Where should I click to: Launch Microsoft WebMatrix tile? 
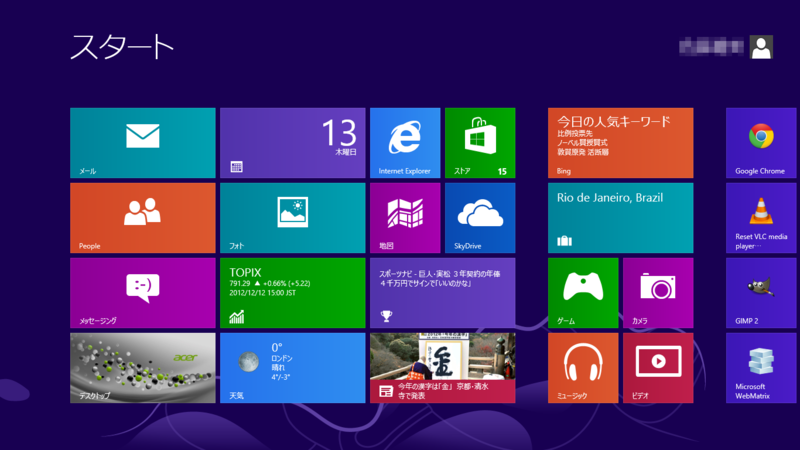click(761, 368)
